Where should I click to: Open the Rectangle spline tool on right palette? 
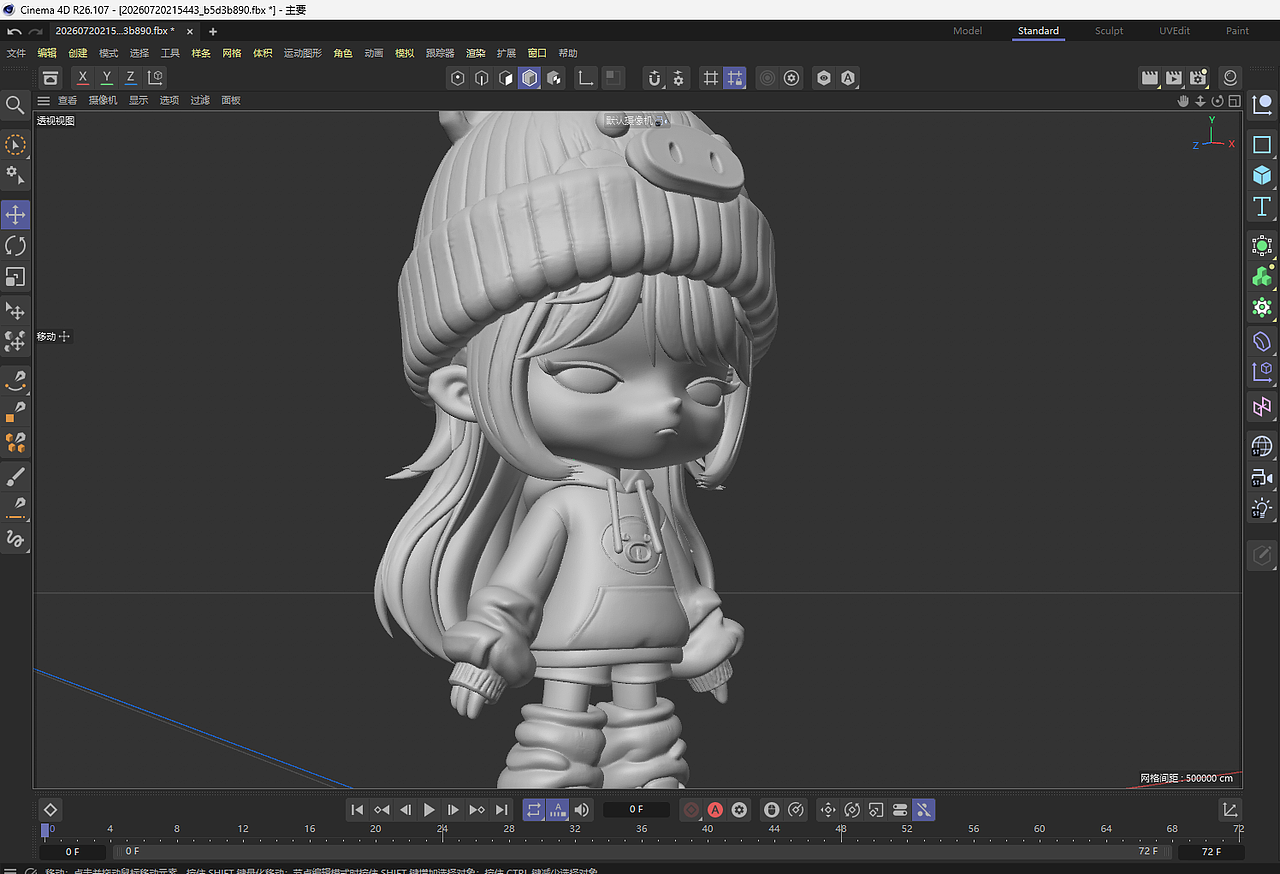click(x=1262, y=145)
